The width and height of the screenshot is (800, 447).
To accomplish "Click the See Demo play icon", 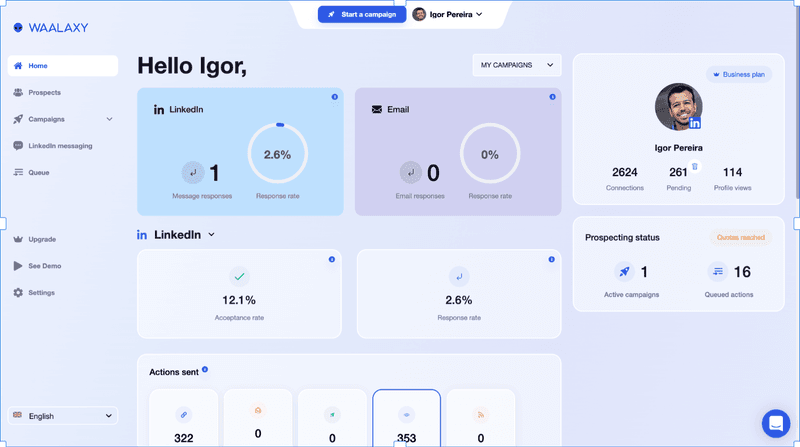I will (x=18, y=266).
